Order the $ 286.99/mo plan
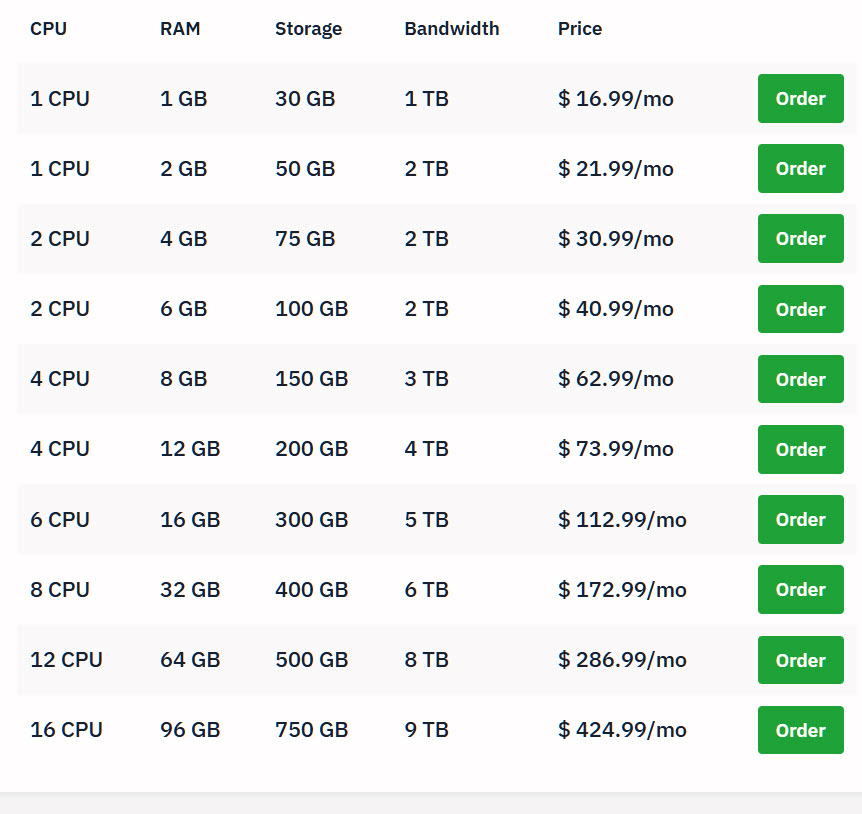Viewport: 862px width, 814px height. [x=800, y=660]
